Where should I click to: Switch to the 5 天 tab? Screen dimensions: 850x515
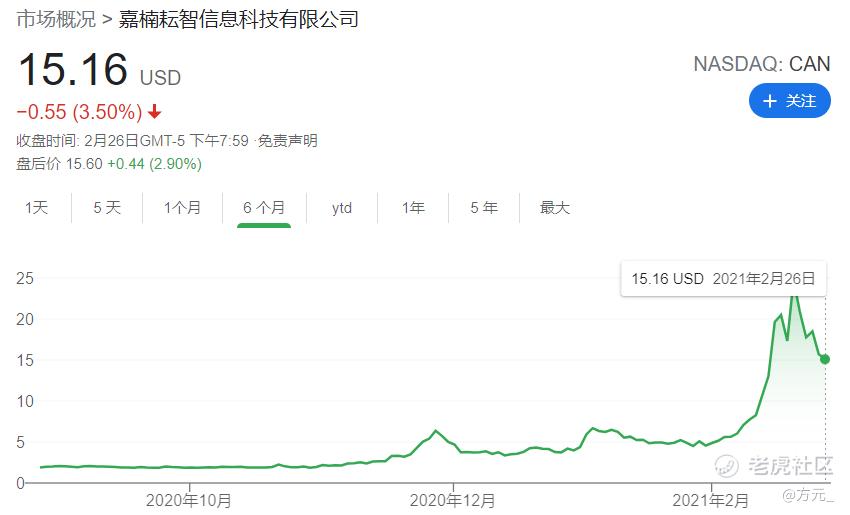point(107,208)
